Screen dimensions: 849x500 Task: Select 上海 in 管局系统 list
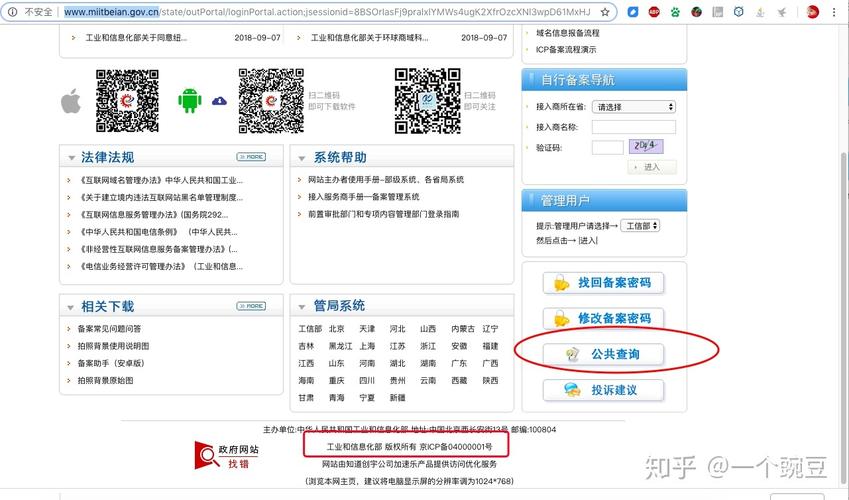tap(367, 346)
